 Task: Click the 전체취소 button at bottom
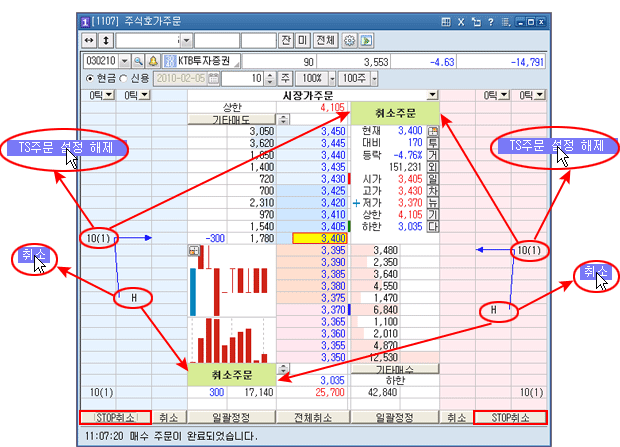(311, 416)
